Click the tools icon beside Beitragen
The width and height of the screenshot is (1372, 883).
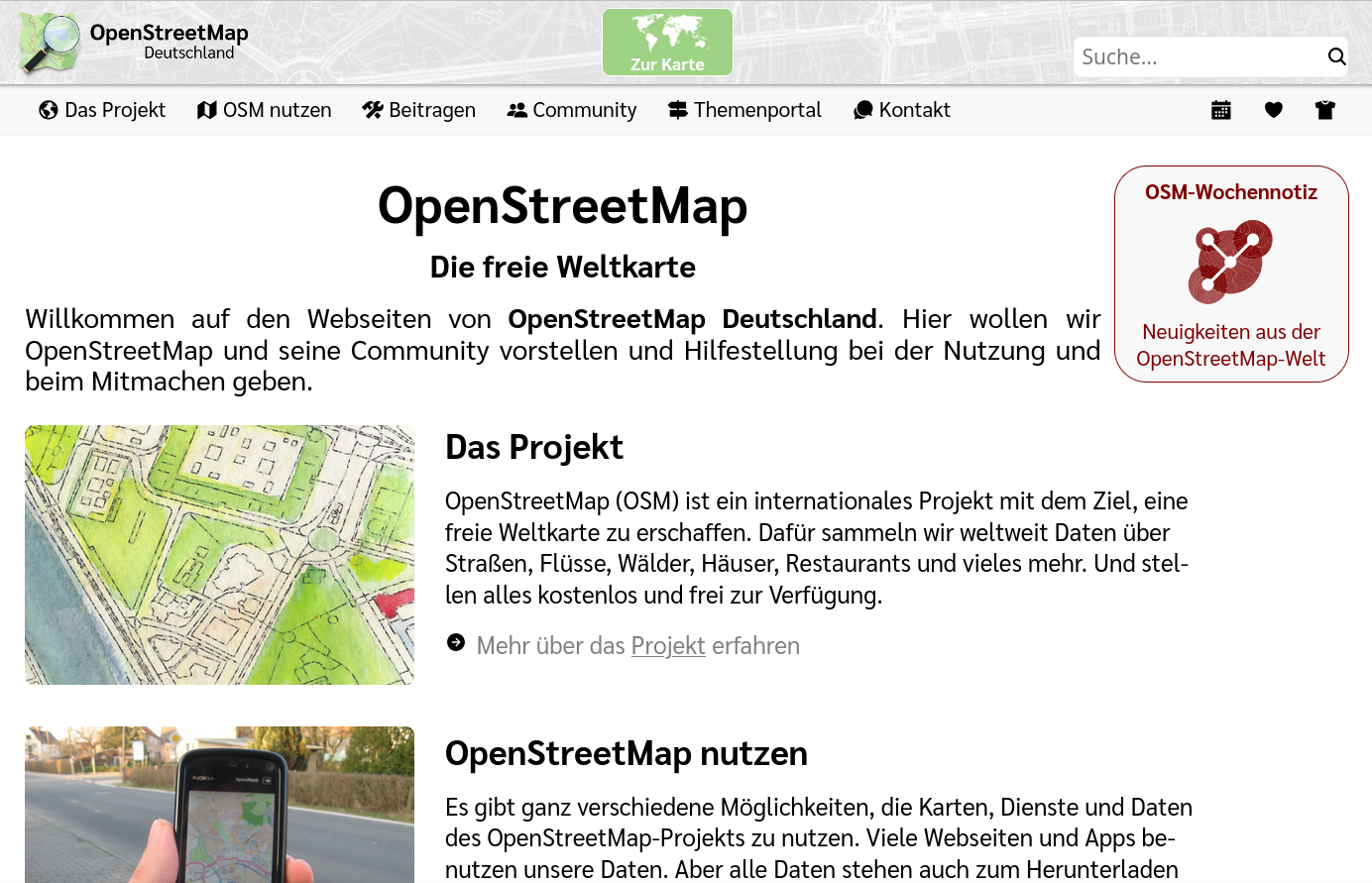[x=373, y=110]
